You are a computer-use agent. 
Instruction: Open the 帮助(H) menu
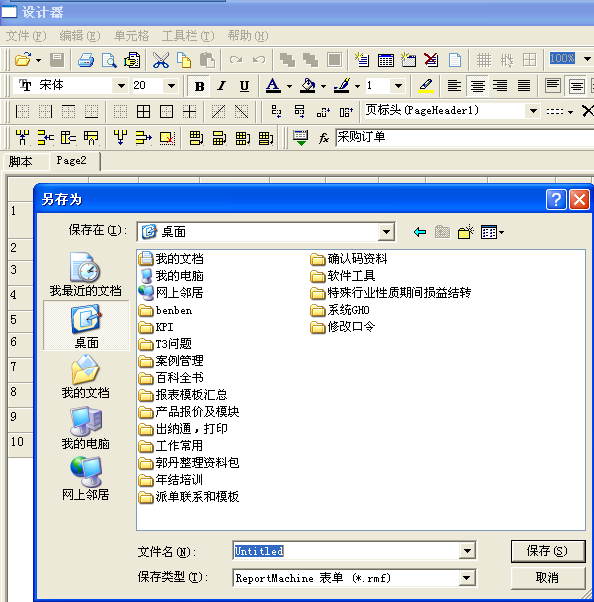(x=248, y=36)
